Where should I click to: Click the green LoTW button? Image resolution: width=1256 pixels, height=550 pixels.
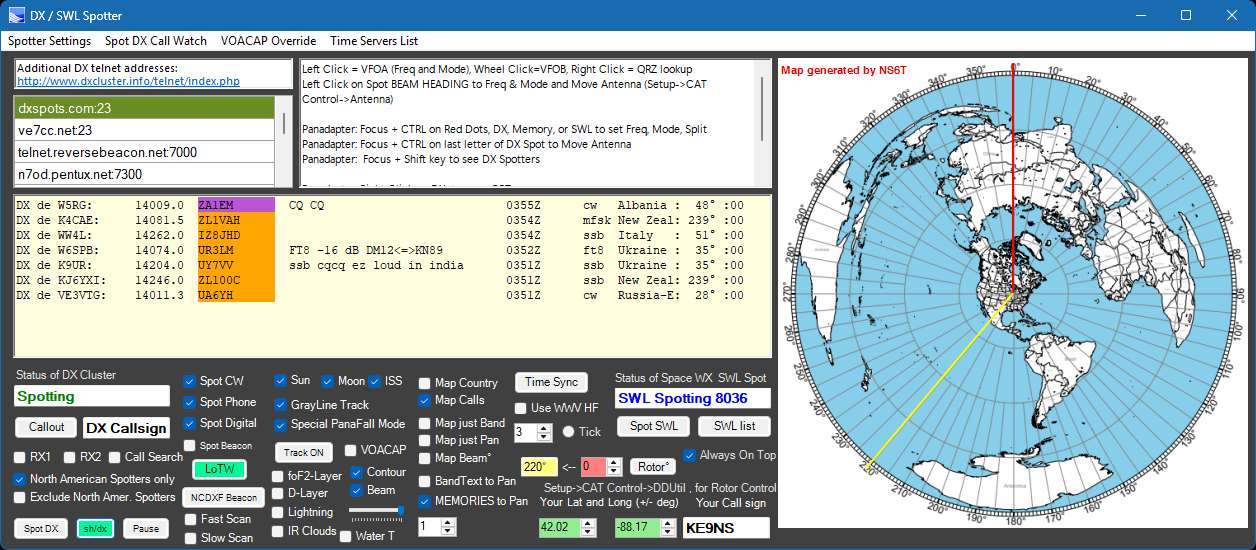(218, 469)
